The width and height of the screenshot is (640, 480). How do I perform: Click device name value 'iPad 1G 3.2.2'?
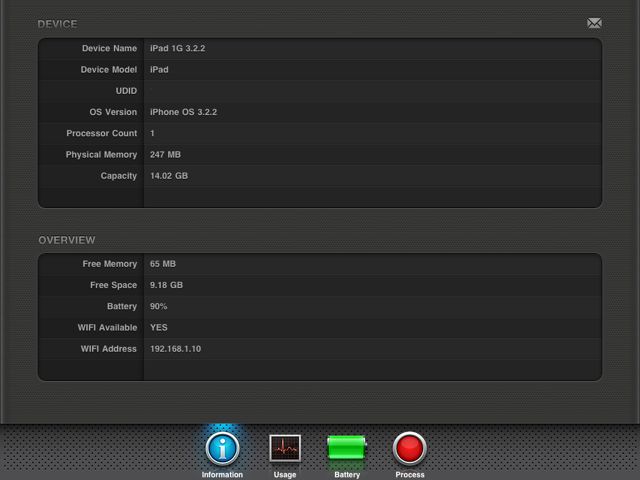[x=178, y=48]
